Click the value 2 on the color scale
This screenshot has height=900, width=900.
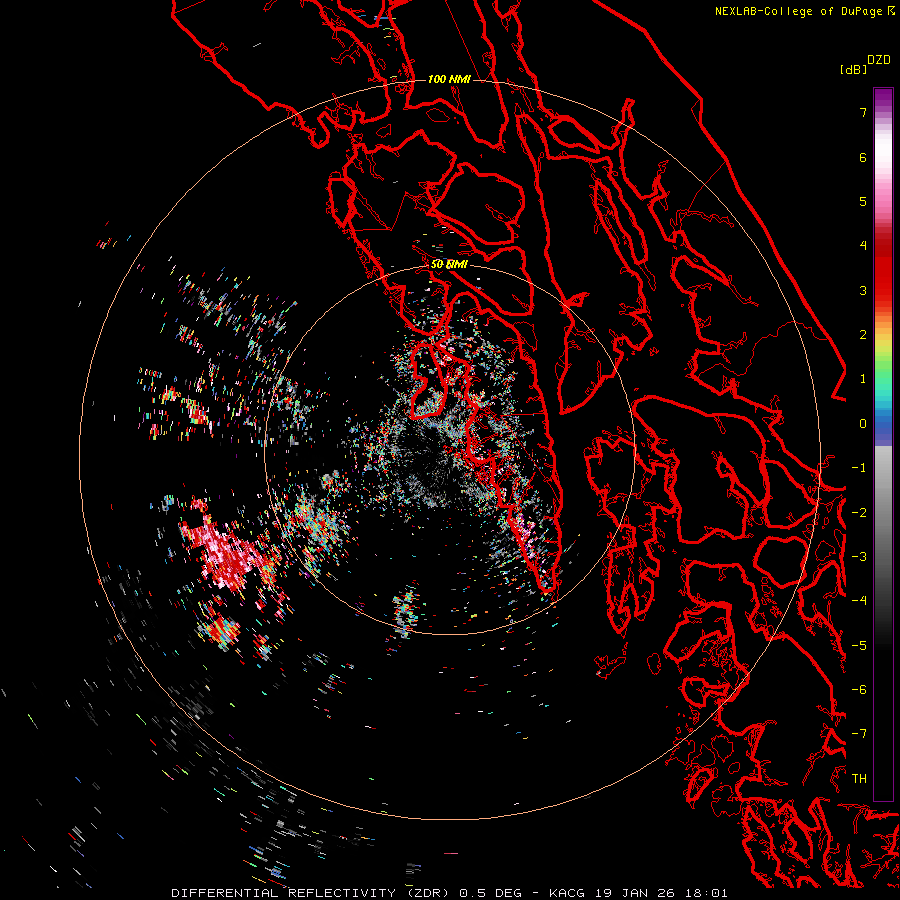[863, 335]
